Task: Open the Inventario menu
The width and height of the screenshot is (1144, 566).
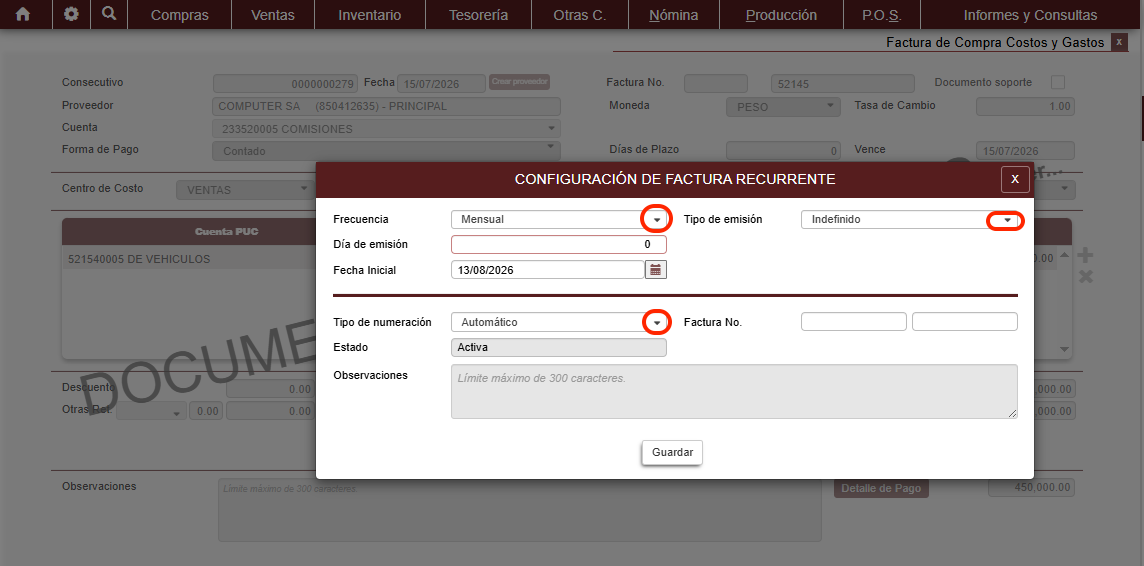Action: pos(370,15)
